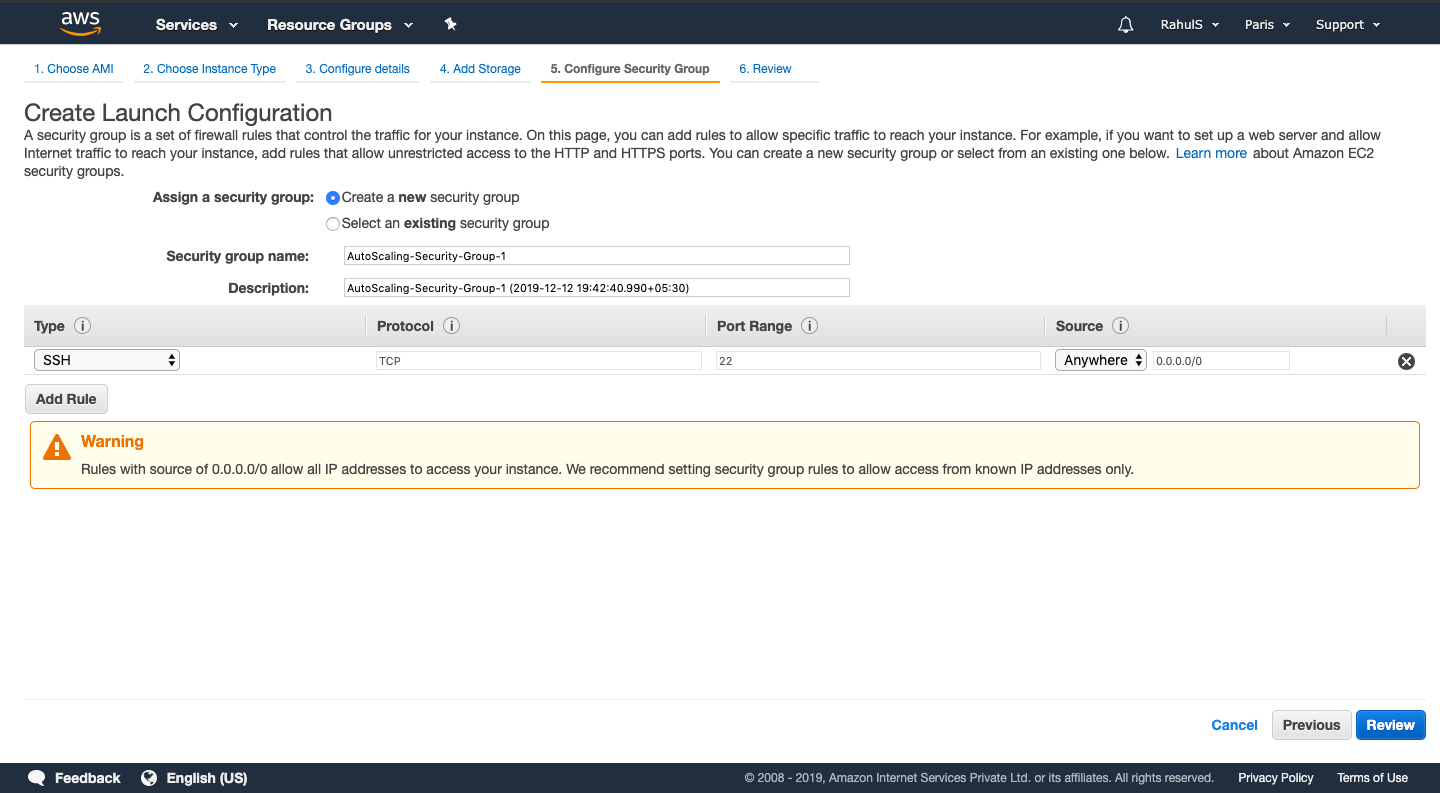Viewport: 1440px width, 793px height.
Task: Click the Source column info icon
Action: 1119,325
